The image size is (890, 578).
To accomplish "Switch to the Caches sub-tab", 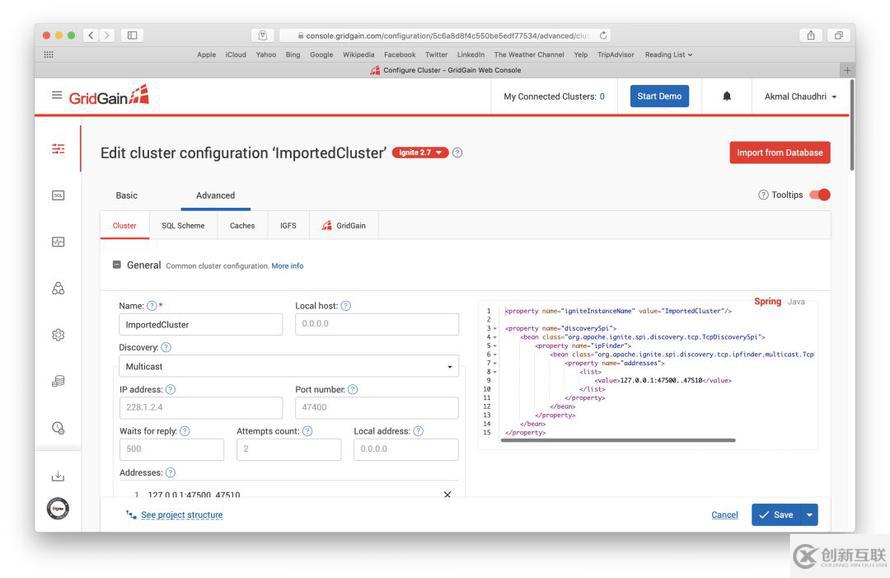I will 241,225.
